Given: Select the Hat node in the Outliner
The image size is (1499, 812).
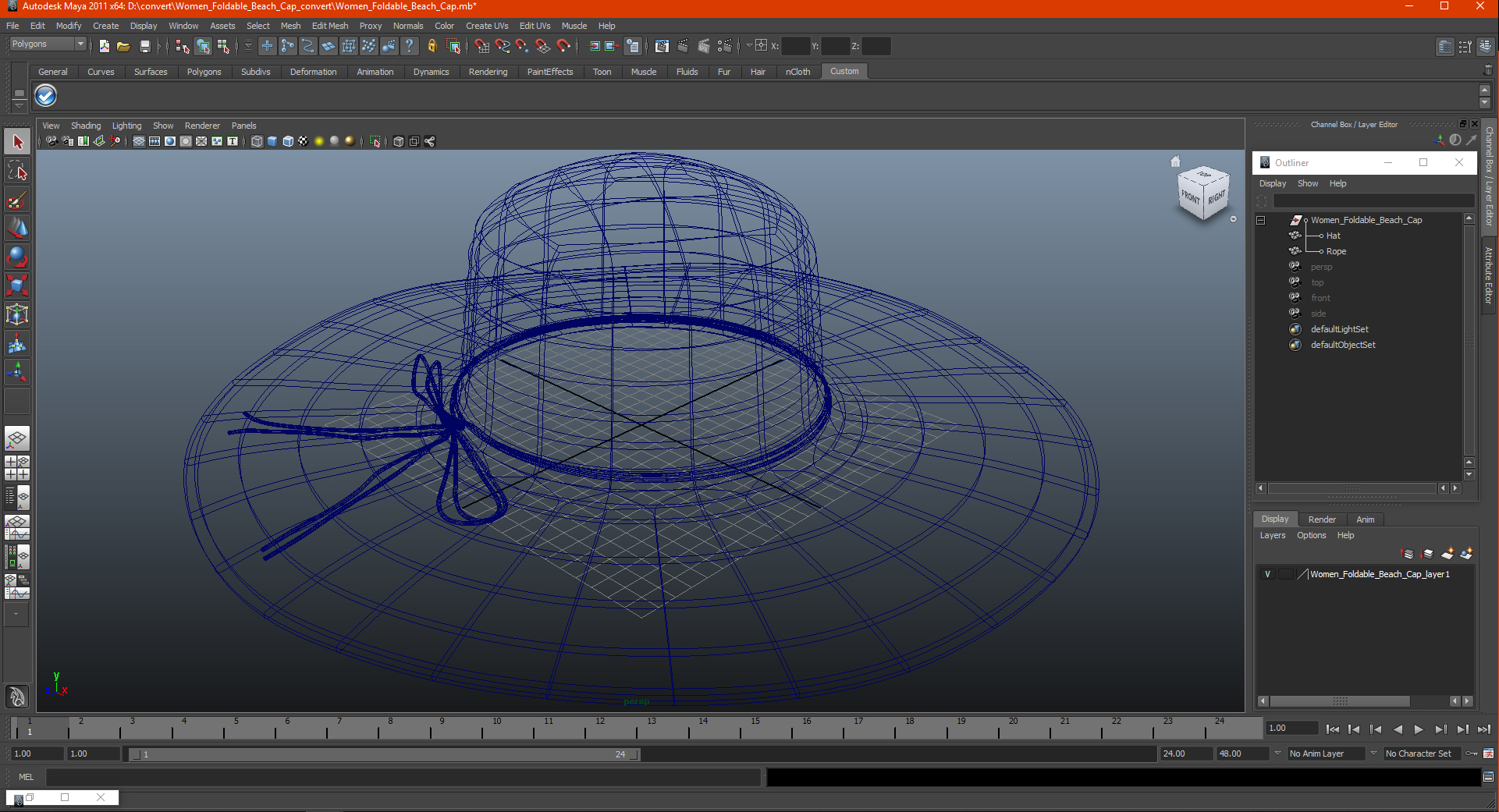Looking at the screenshot, I should (1333, 236).
